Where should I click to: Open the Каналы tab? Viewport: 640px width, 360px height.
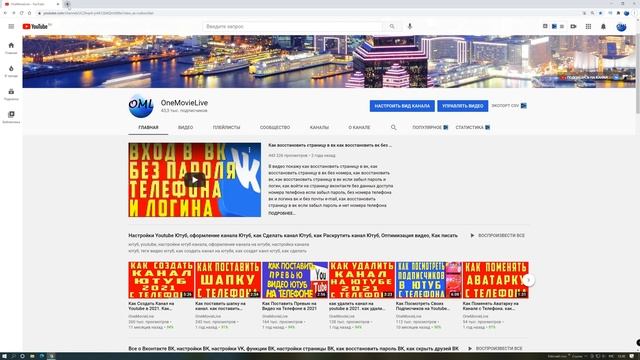click(319, 127)
